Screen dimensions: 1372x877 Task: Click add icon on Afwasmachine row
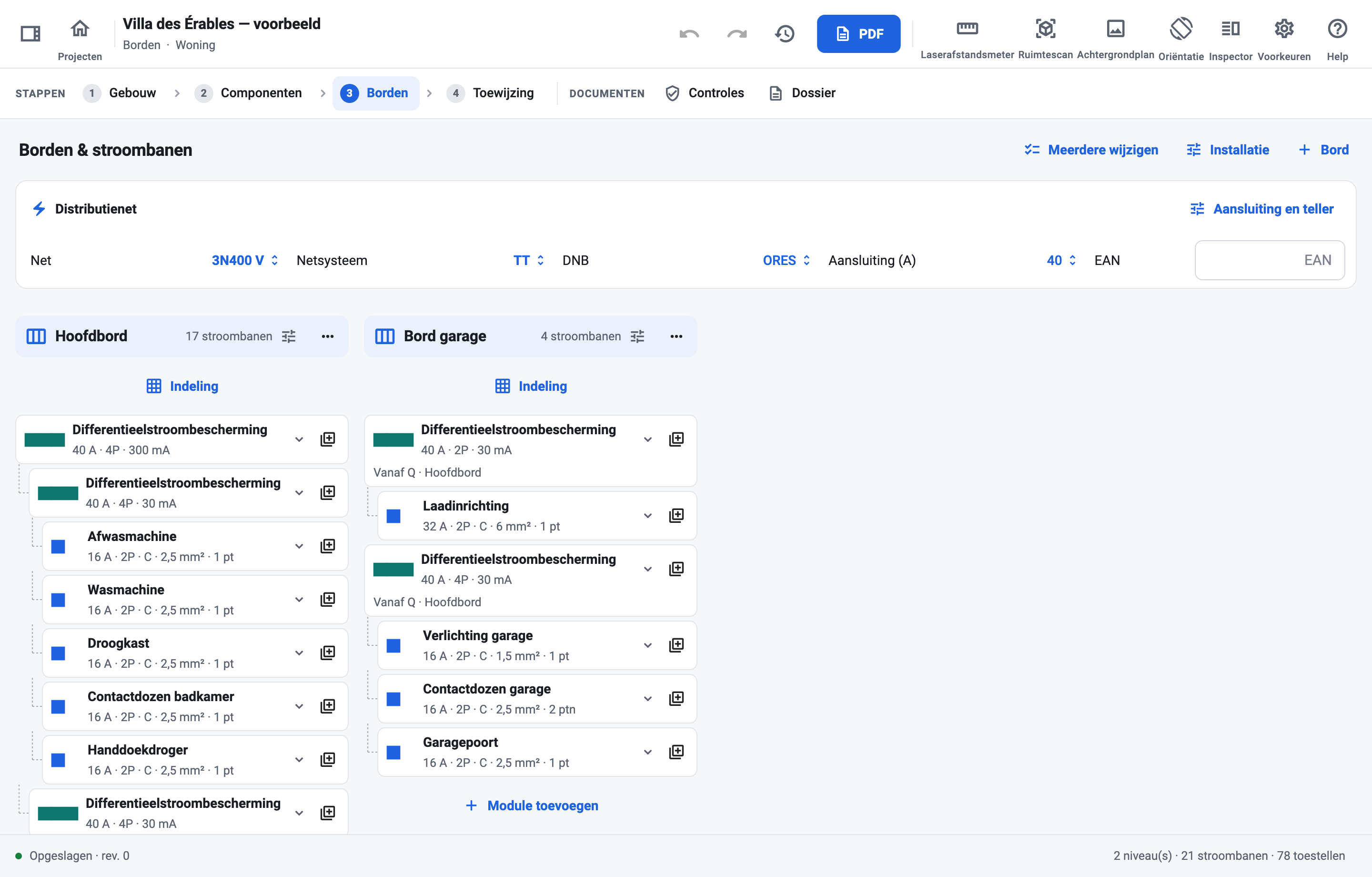328,546
